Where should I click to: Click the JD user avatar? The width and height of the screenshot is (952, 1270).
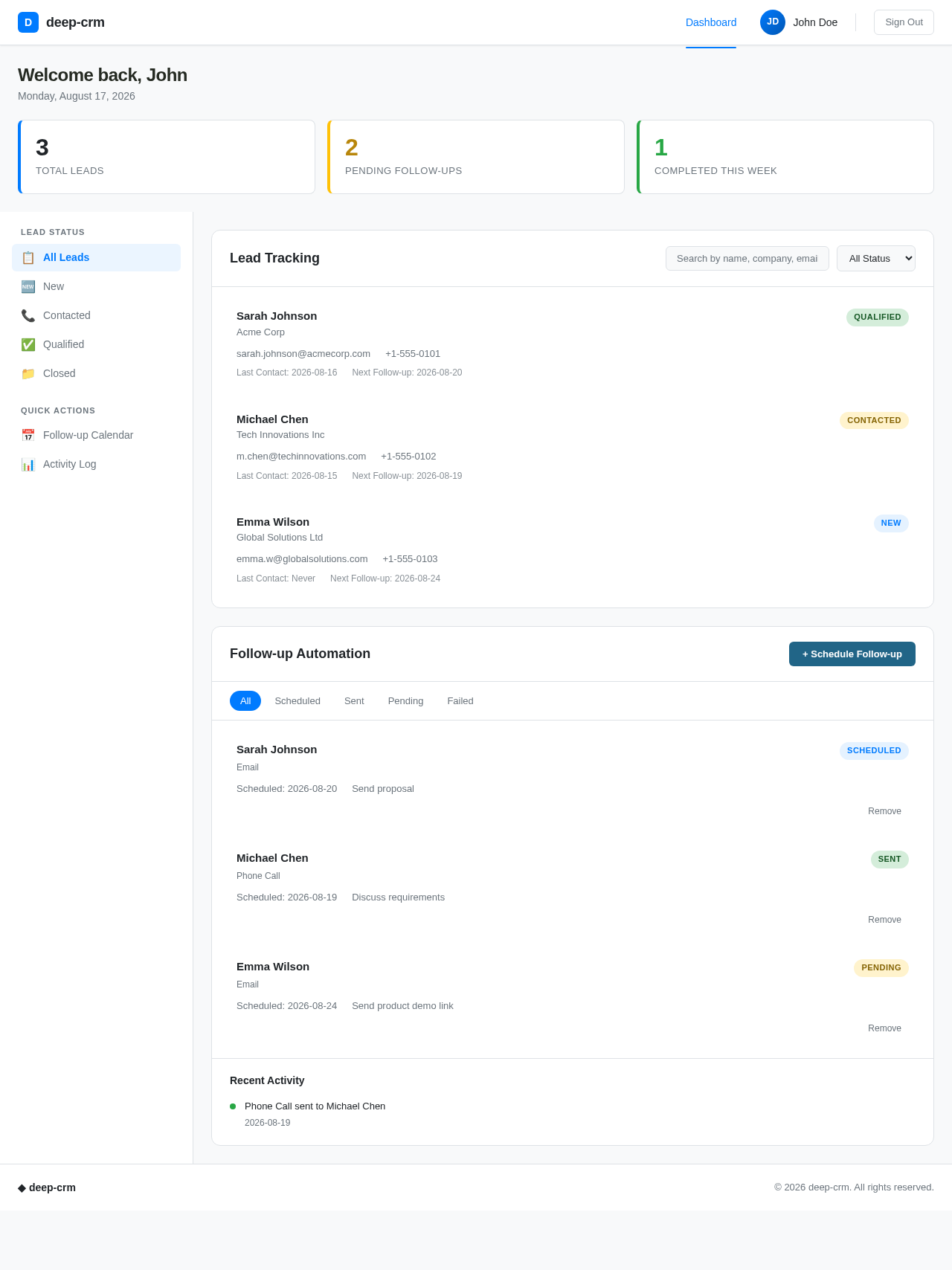tap(773, 22)
